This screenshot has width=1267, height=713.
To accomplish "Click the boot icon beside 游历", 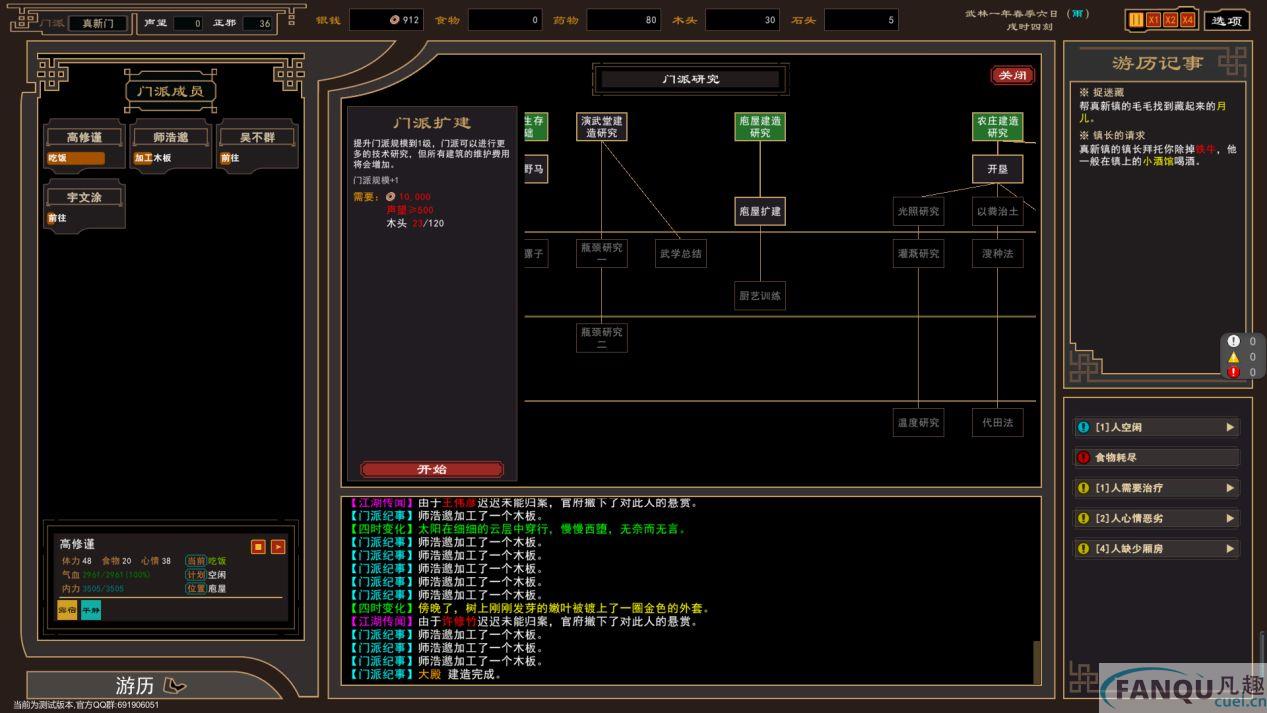I will point(175,686).
